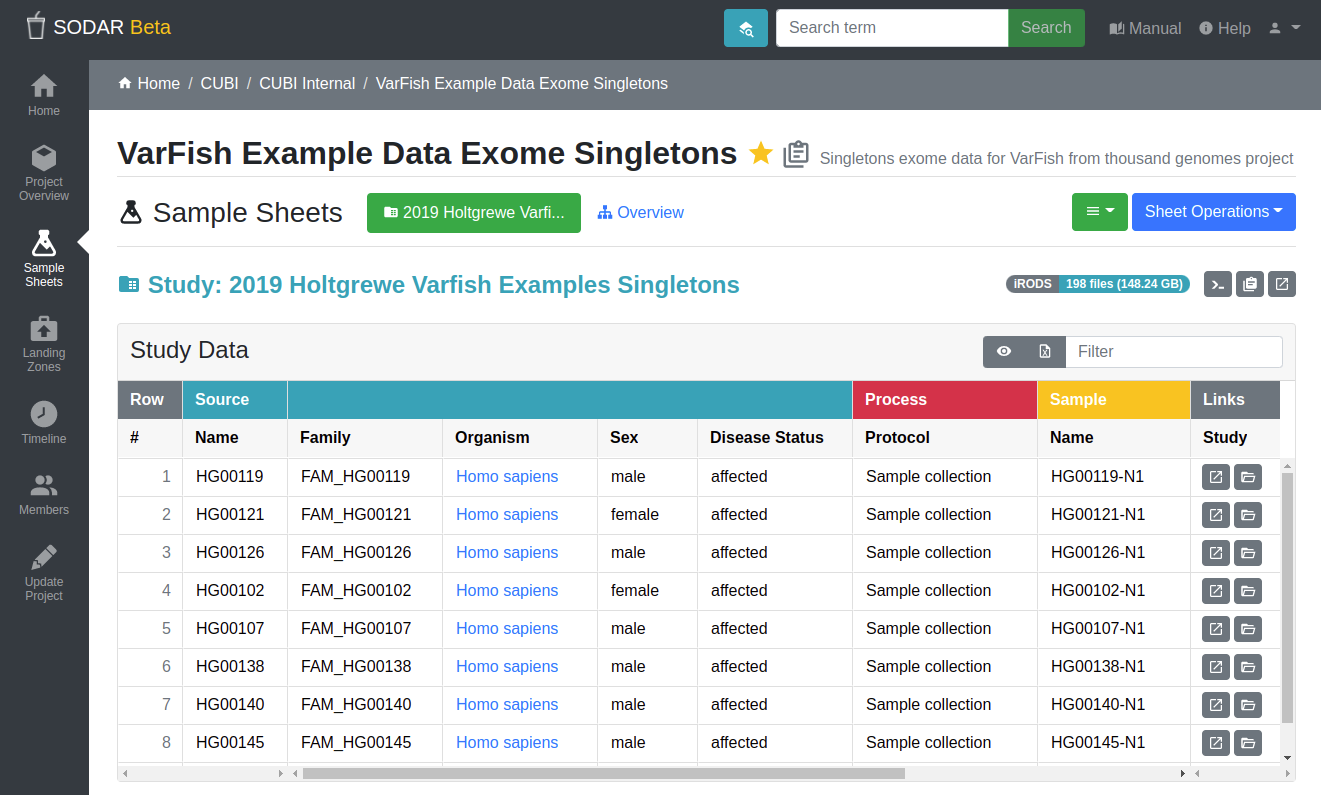The height and width of the screenshot is (795, 1321).
Task: Click CUBI breadcrumb link
Action: pyautogui.click(x=219, y=84)
